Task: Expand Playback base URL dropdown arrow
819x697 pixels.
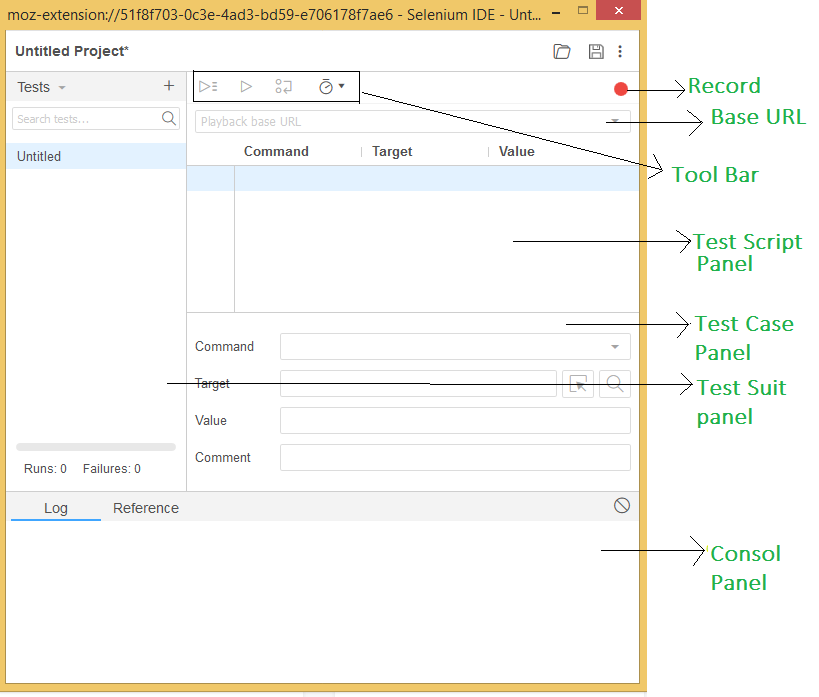Action: [615, 121]
